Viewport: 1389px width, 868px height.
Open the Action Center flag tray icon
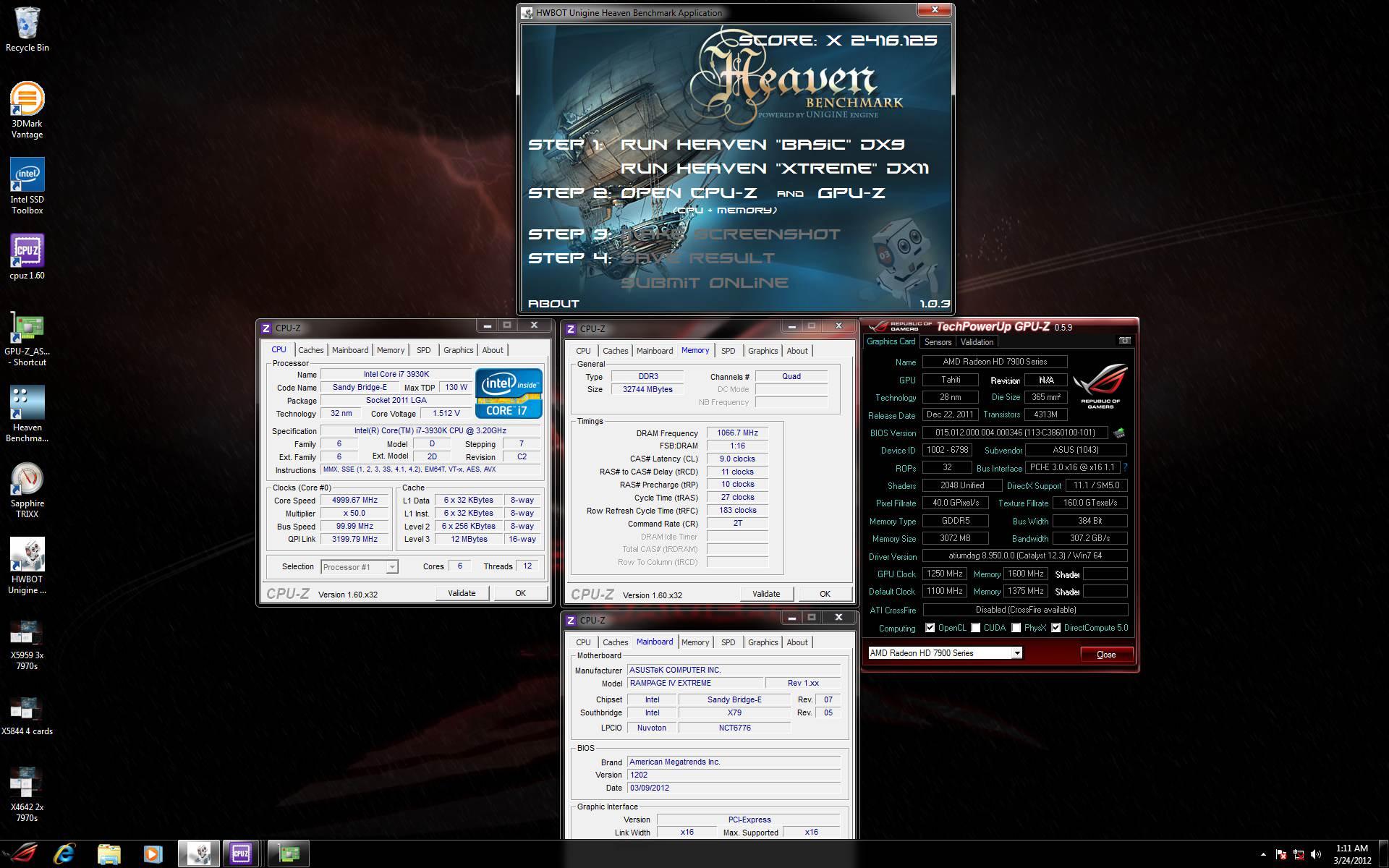tap(1281, 854)
